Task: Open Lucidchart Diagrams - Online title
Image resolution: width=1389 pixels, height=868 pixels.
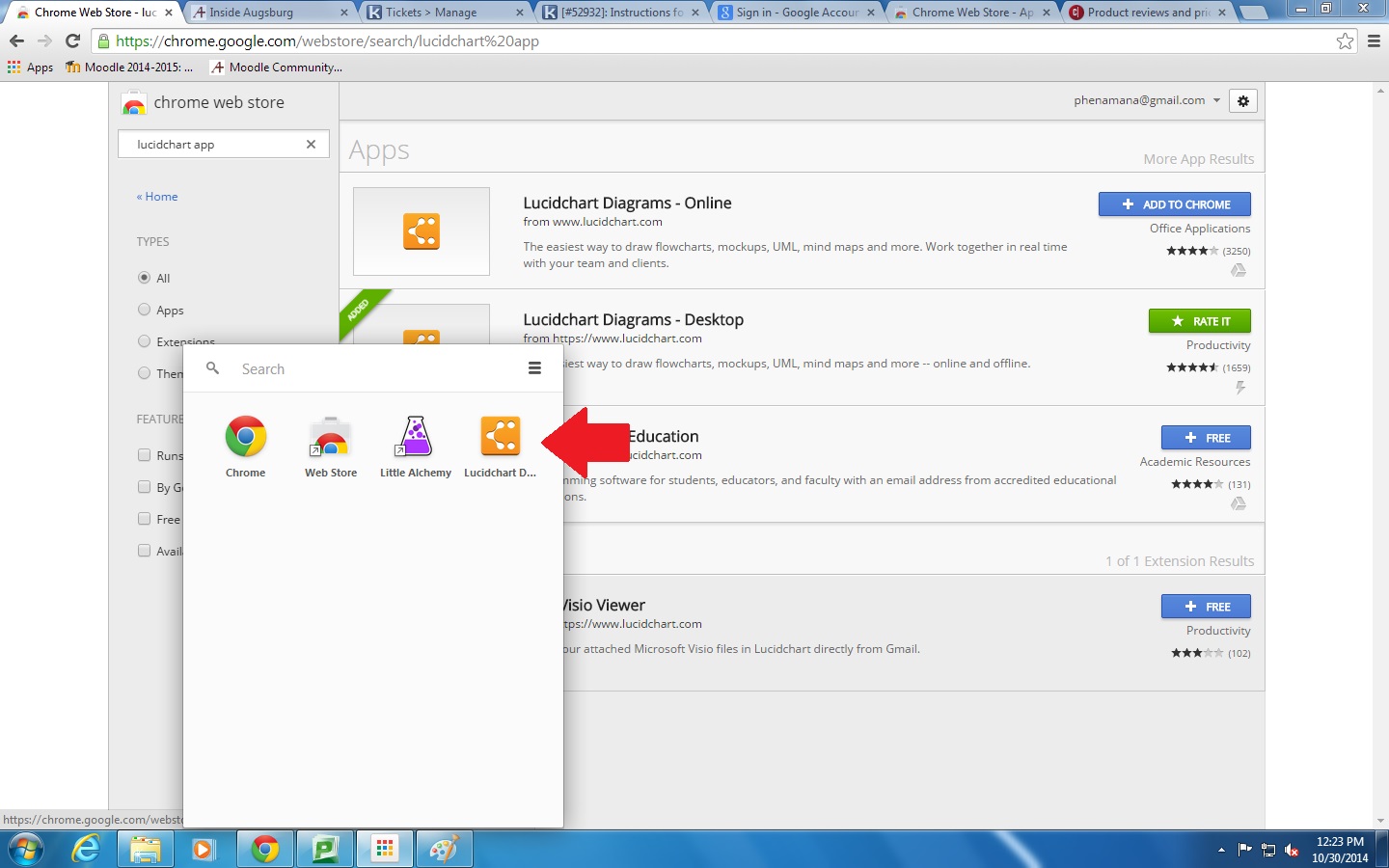Action: coord(627,203)
